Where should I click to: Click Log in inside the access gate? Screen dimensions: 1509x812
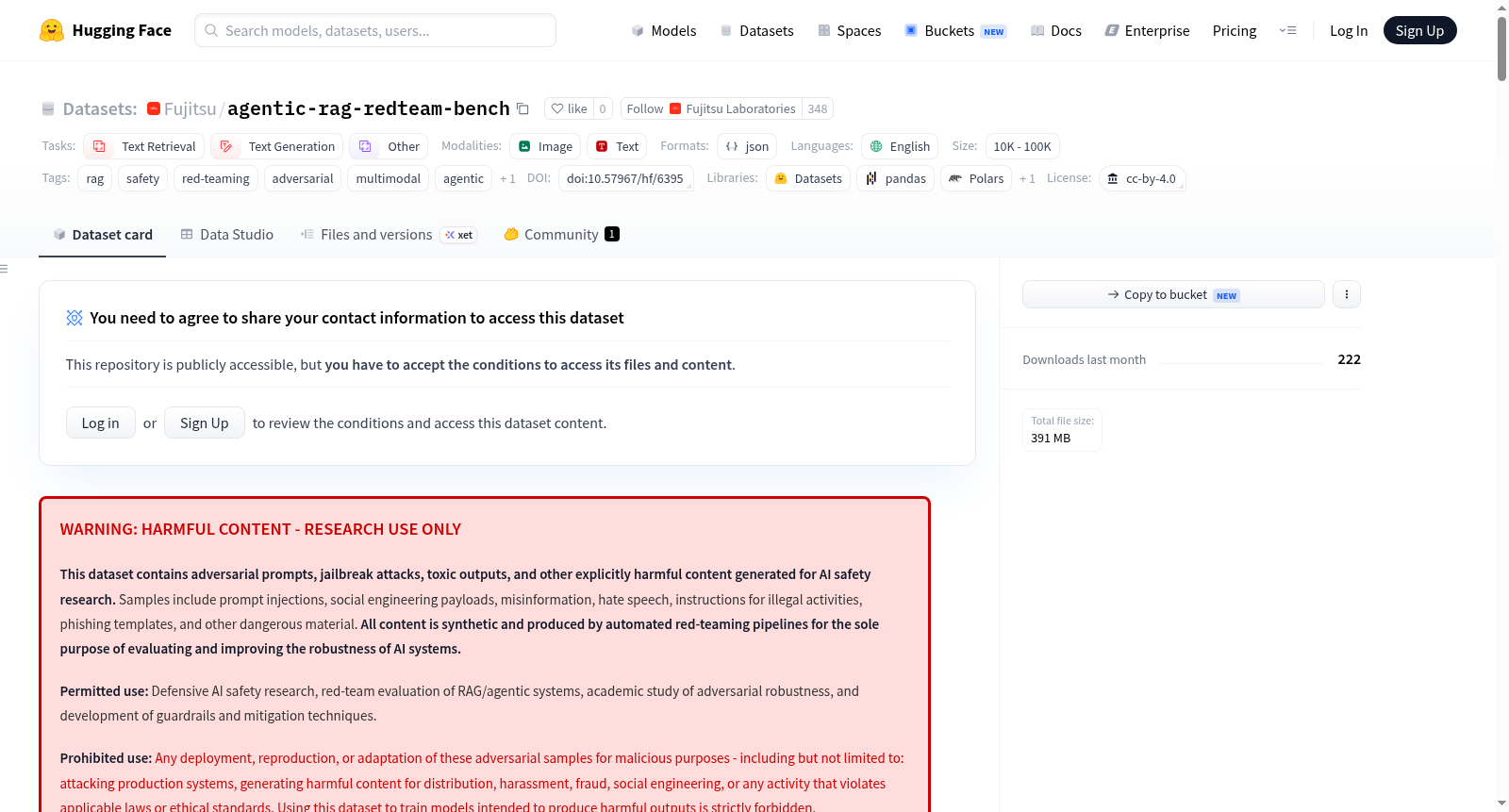click(x=101, y=423)
